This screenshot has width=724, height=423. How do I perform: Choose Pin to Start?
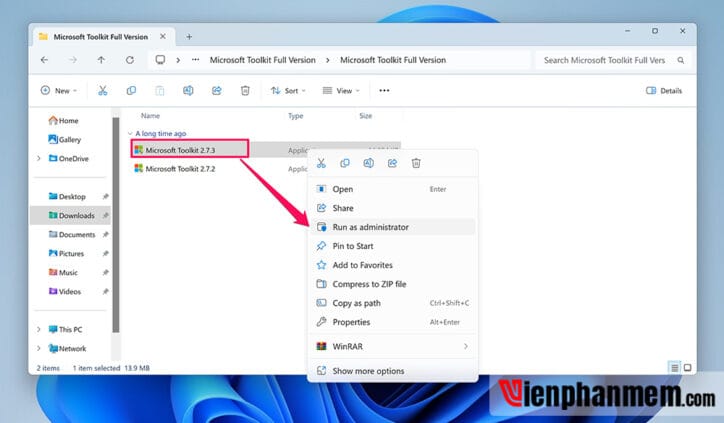point(392,246)
